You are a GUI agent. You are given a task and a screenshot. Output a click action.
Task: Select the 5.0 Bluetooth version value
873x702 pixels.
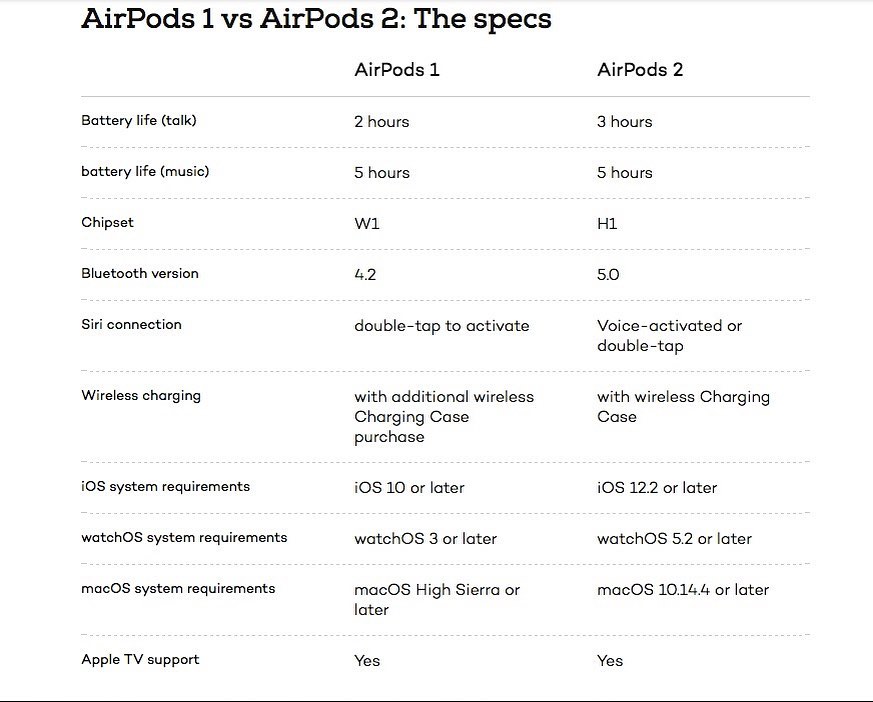click(608, 274)
